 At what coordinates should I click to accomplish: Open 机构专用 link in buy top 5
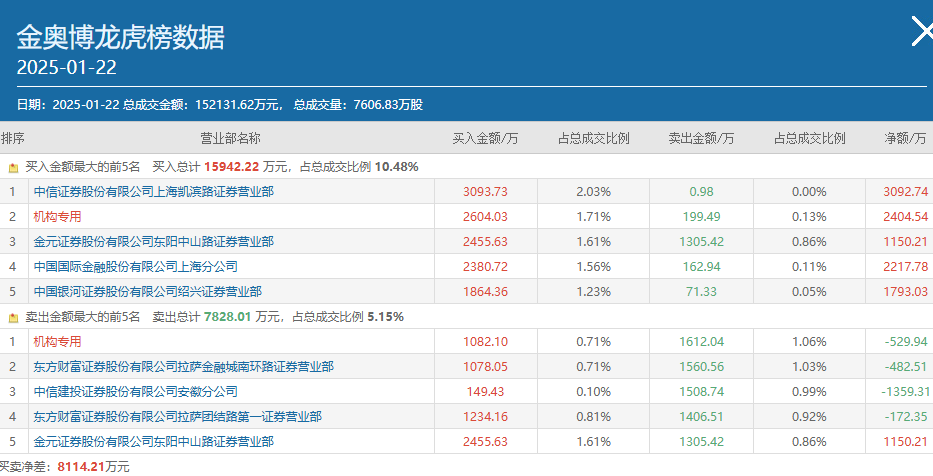(x=57, y=217)
